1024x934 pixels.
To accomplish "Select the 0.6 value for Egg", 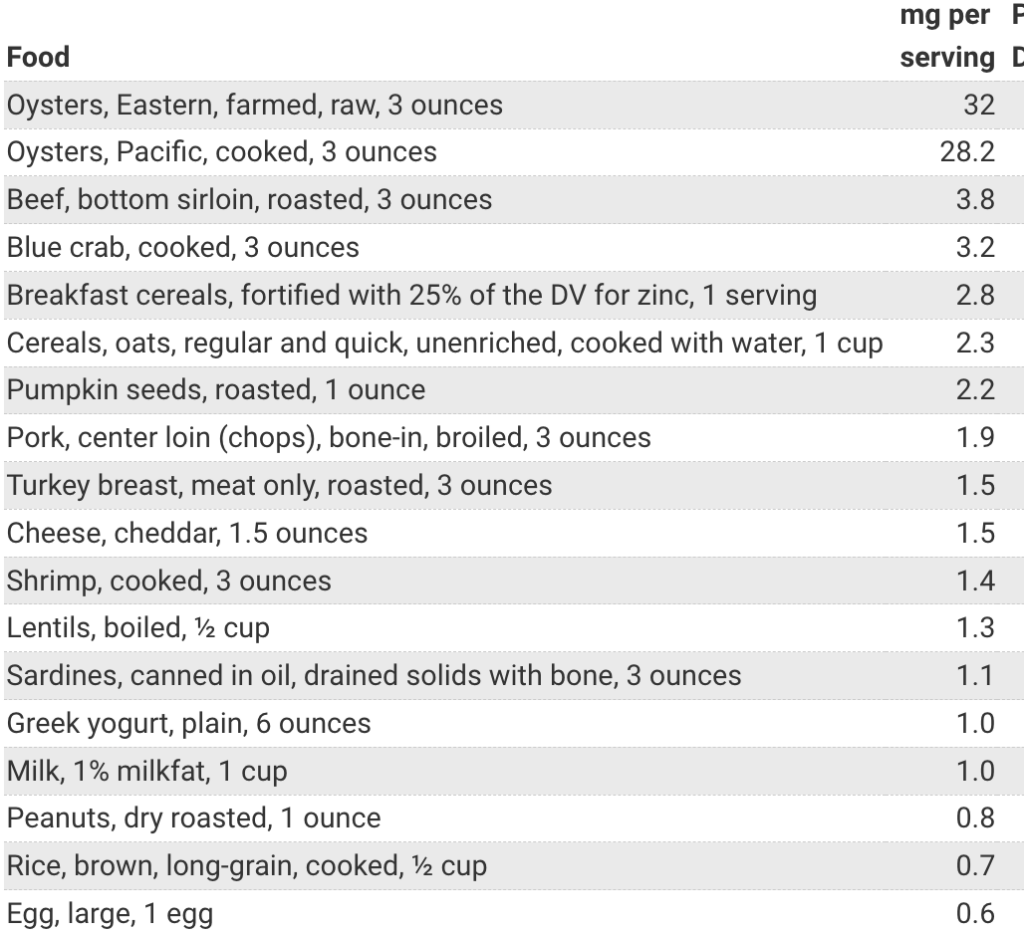I will (x=976, y=914).
